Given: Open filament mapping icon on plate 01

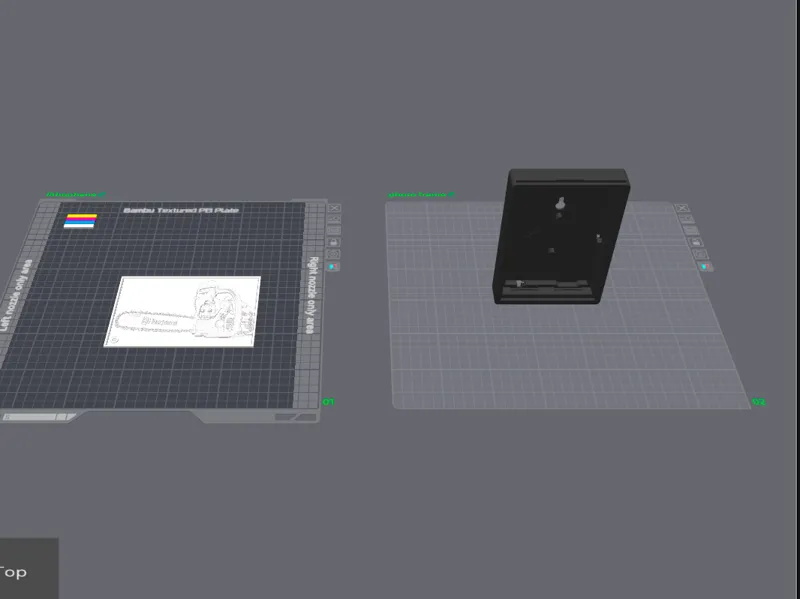Looking at the screenshot, I should pos(334,266).
